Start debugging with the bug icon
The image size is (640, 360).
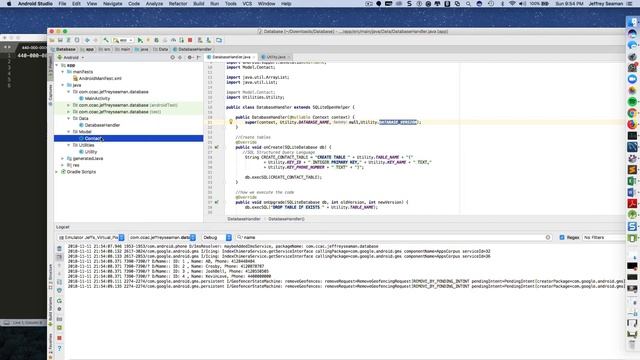pos(156,40)
